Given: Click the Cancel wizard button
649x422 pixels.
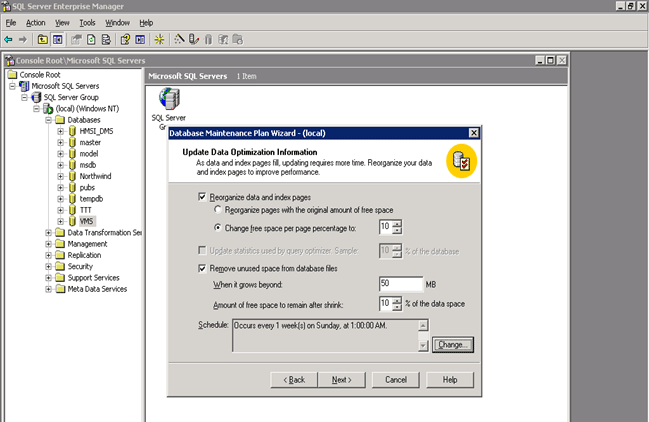Looking at the screenshot, I should [x=396, y=380].
